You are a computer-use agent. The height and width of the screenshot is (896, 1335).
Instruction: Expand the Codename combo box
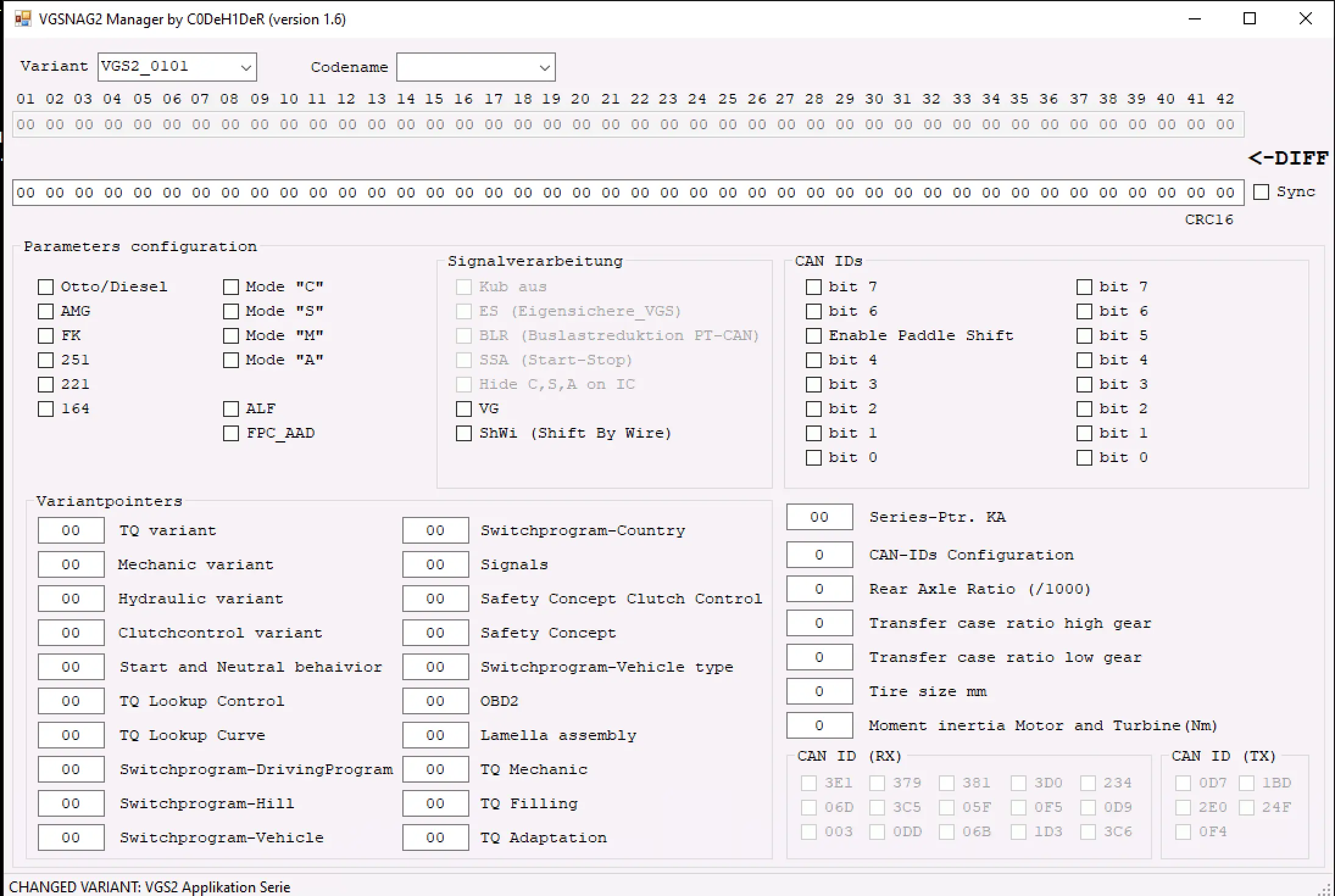pyautogui.click(x=544, y=68)
